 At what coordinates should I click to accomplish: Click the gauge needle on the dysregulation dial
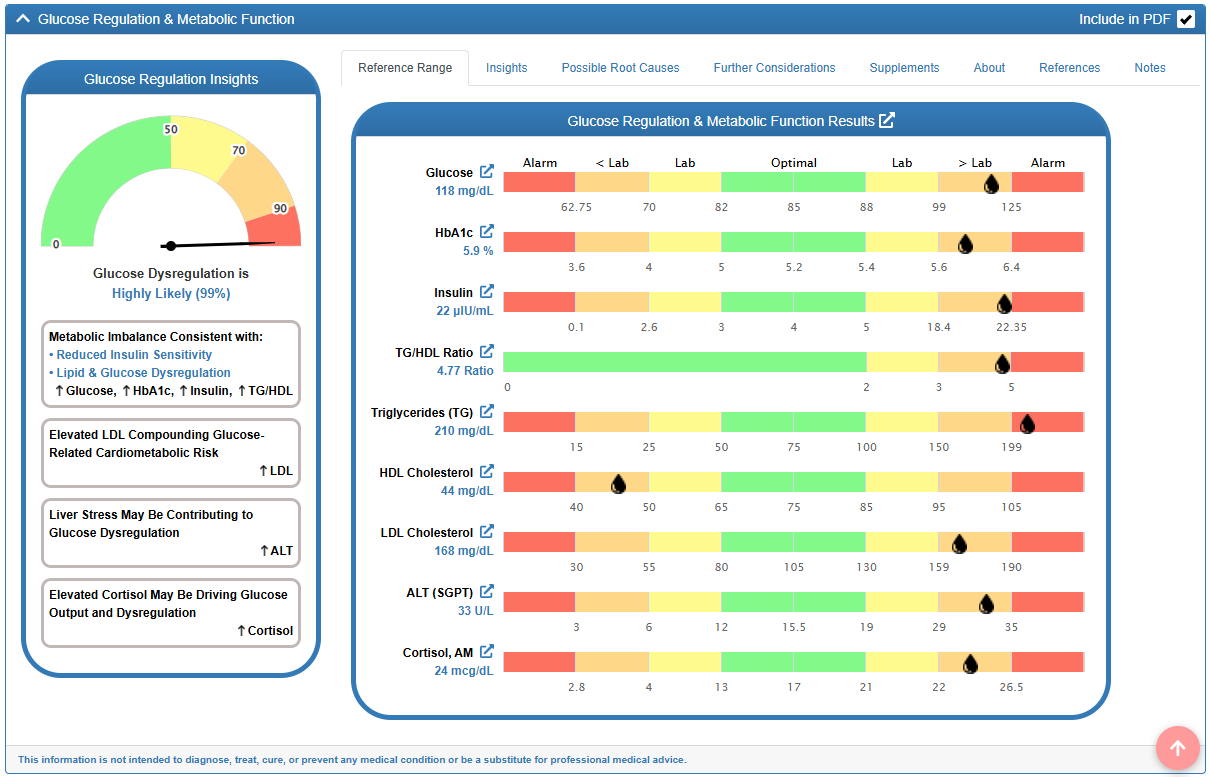220,244
